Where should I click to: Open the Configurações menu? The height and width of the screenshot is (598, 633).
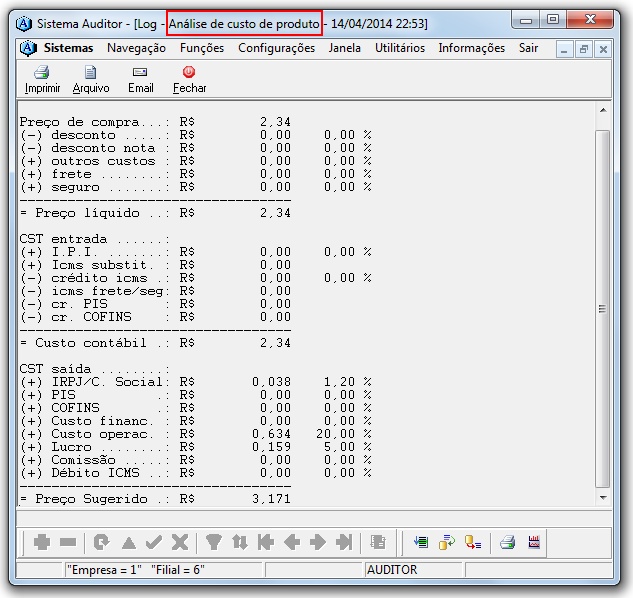pos(276,48)
